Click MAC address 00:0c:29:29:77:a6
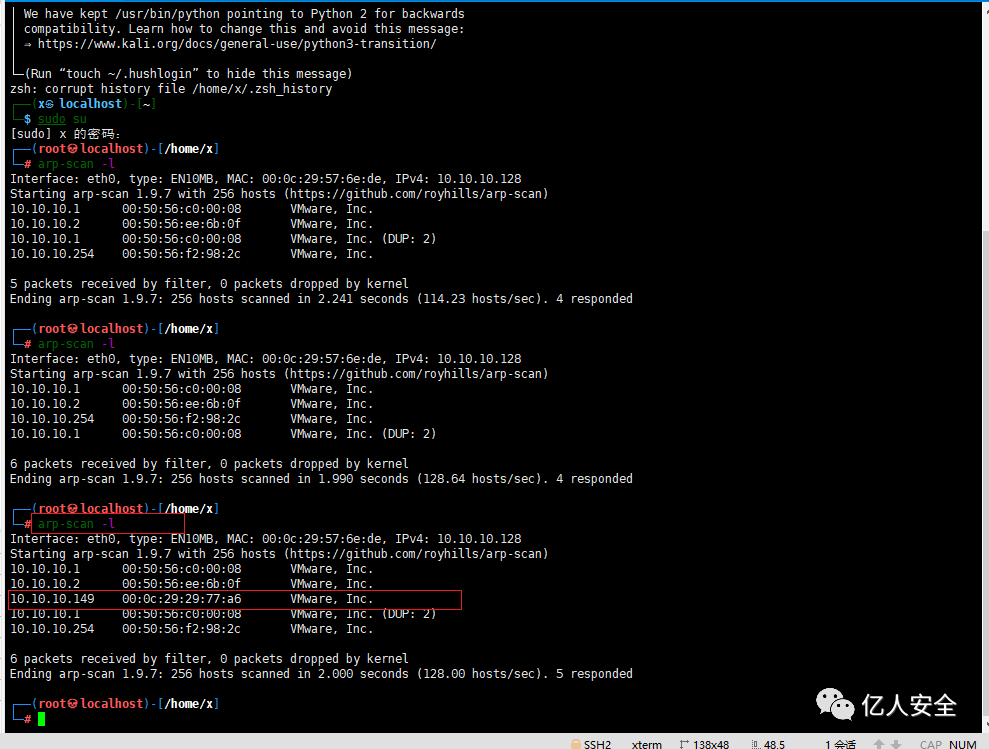The image size is (989, 749). [182, 599]
